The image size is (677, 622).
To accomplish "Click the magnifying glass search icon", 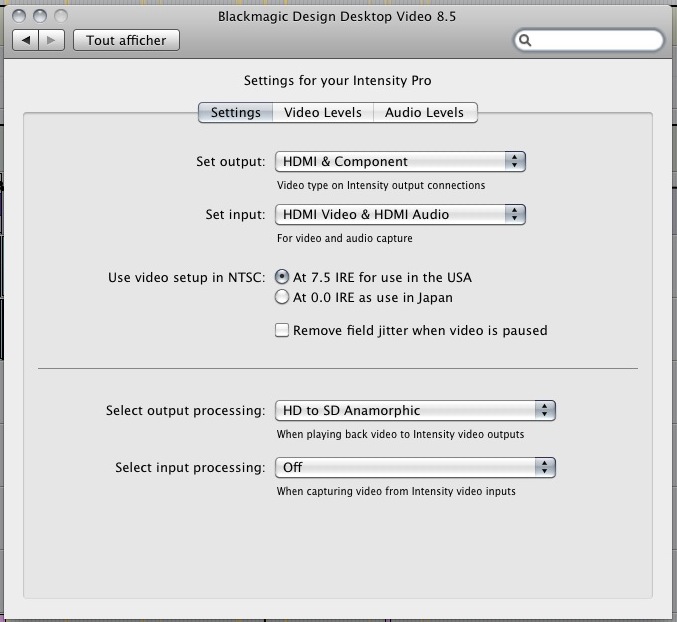I will [526, 41].
